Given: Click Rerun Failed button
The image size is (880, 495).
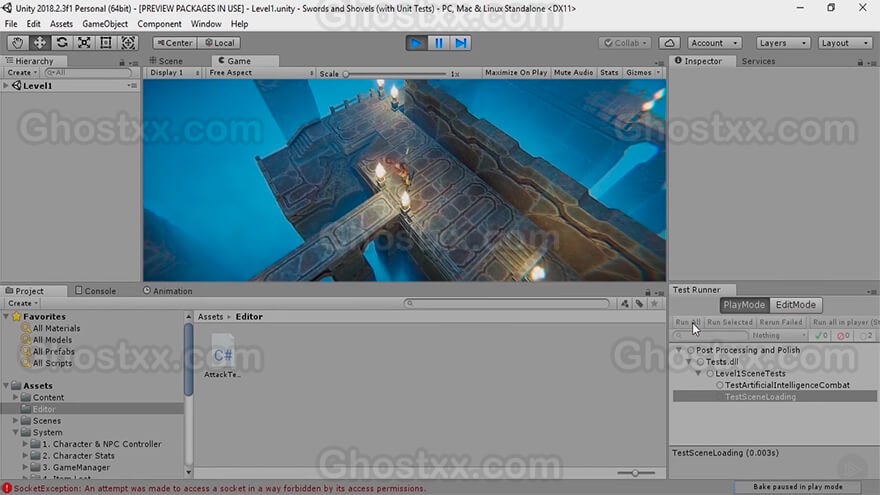Looking at the screenshot, I should pyautogui.click(x=781, y=322).
